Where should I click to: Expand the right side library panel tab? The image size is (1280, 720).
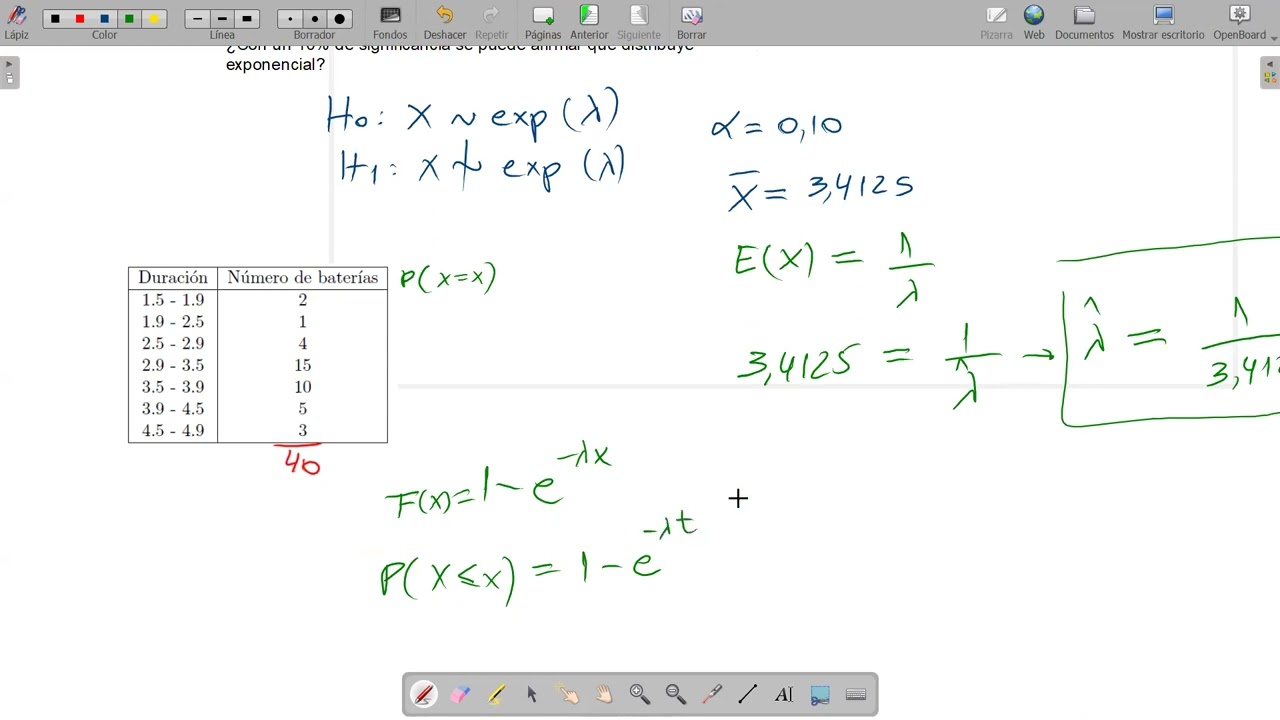click(x=1270, y=73)
